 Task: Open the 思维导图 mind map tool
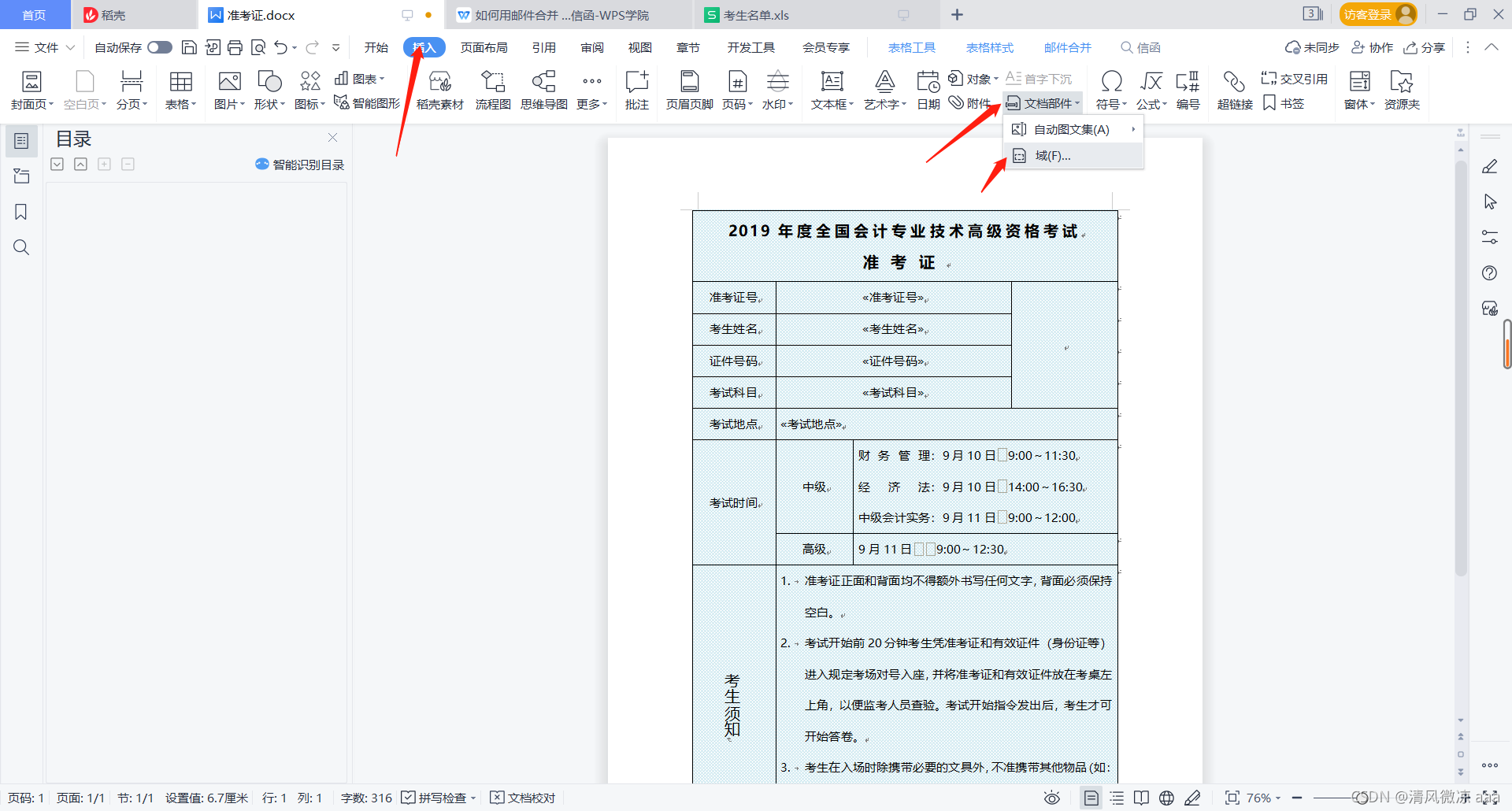[x=543, y=89]
